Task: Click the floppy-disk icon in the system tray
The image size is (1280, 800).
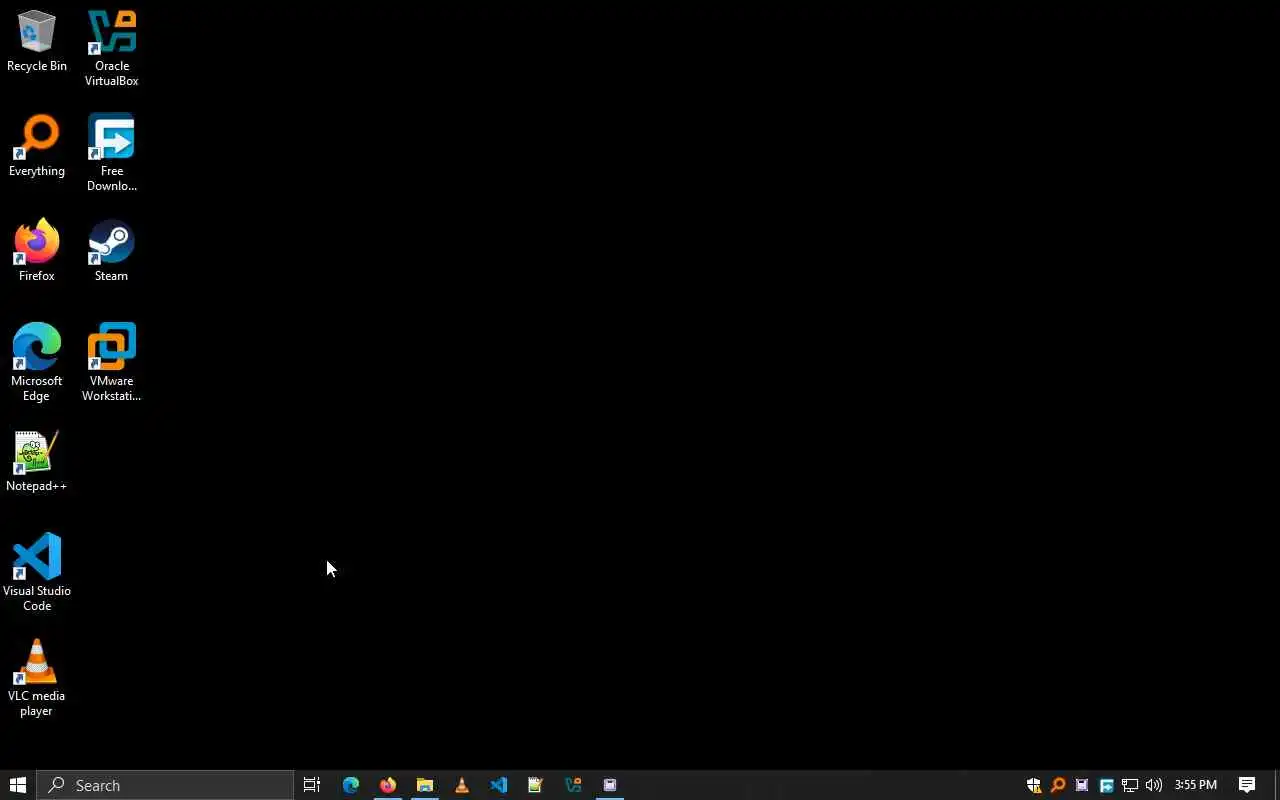Action: 1082,785
